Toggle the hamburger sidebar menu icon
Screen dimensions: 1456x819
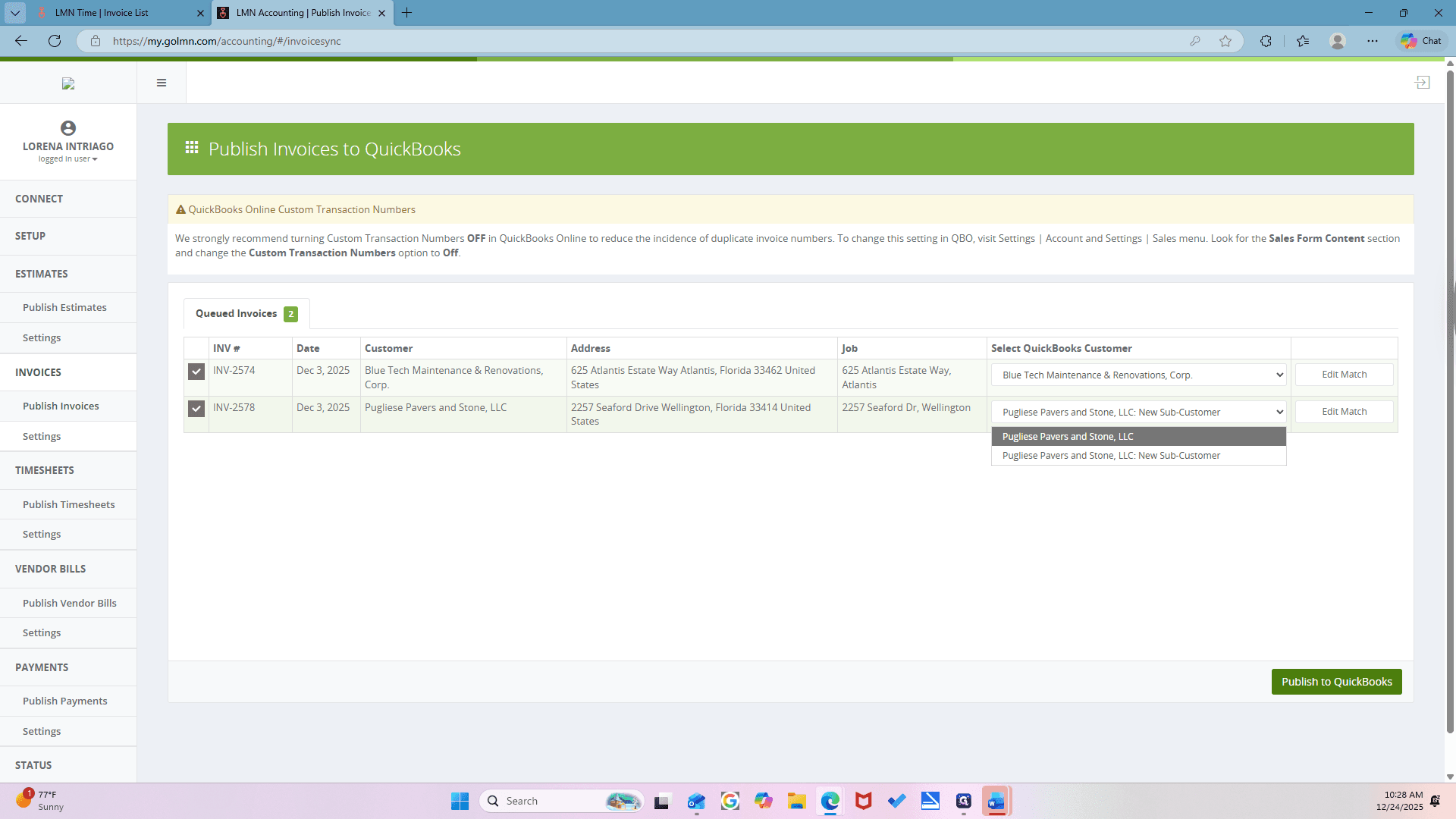tap(162, 83)
